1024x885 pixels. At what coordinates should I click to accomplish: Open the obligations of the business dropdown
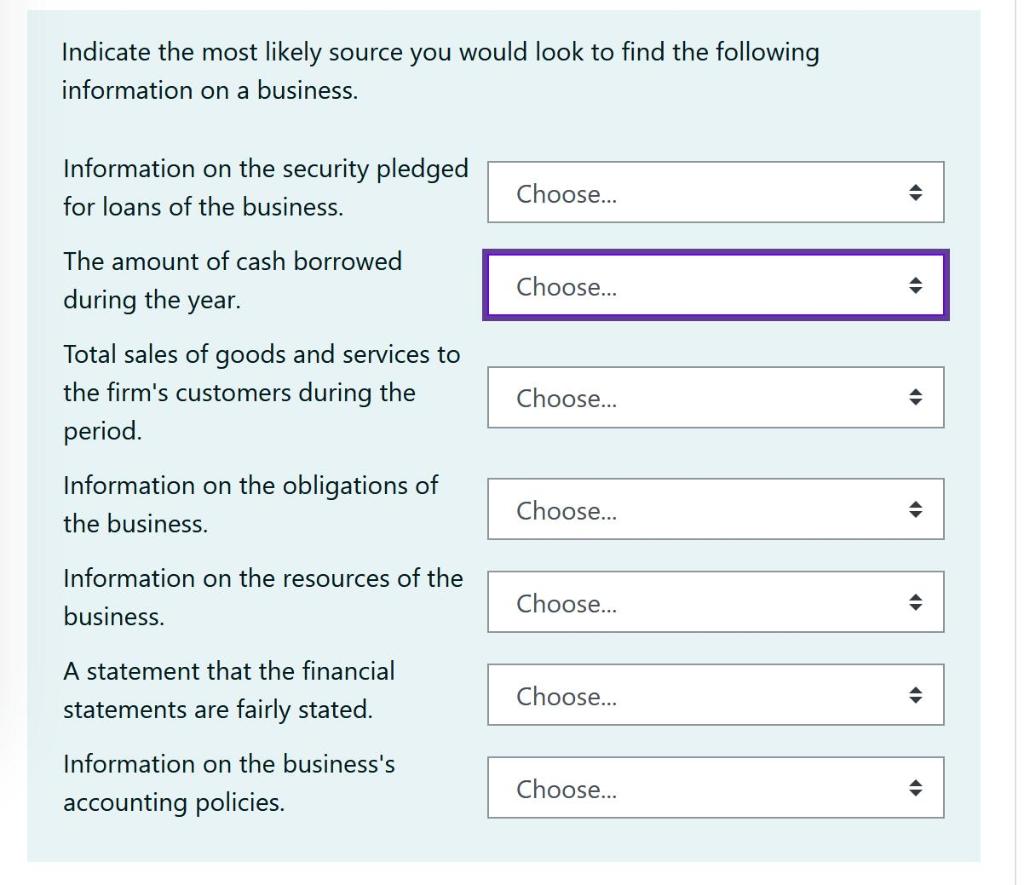[714, 508]
